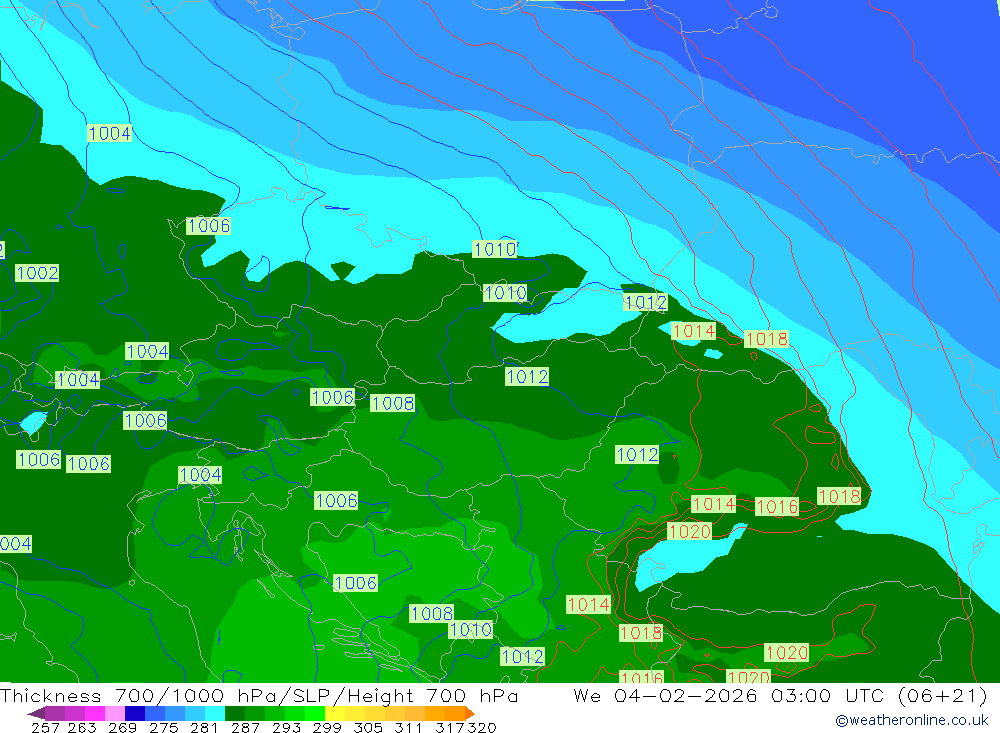Click the legend value 317

coord(448,727)
